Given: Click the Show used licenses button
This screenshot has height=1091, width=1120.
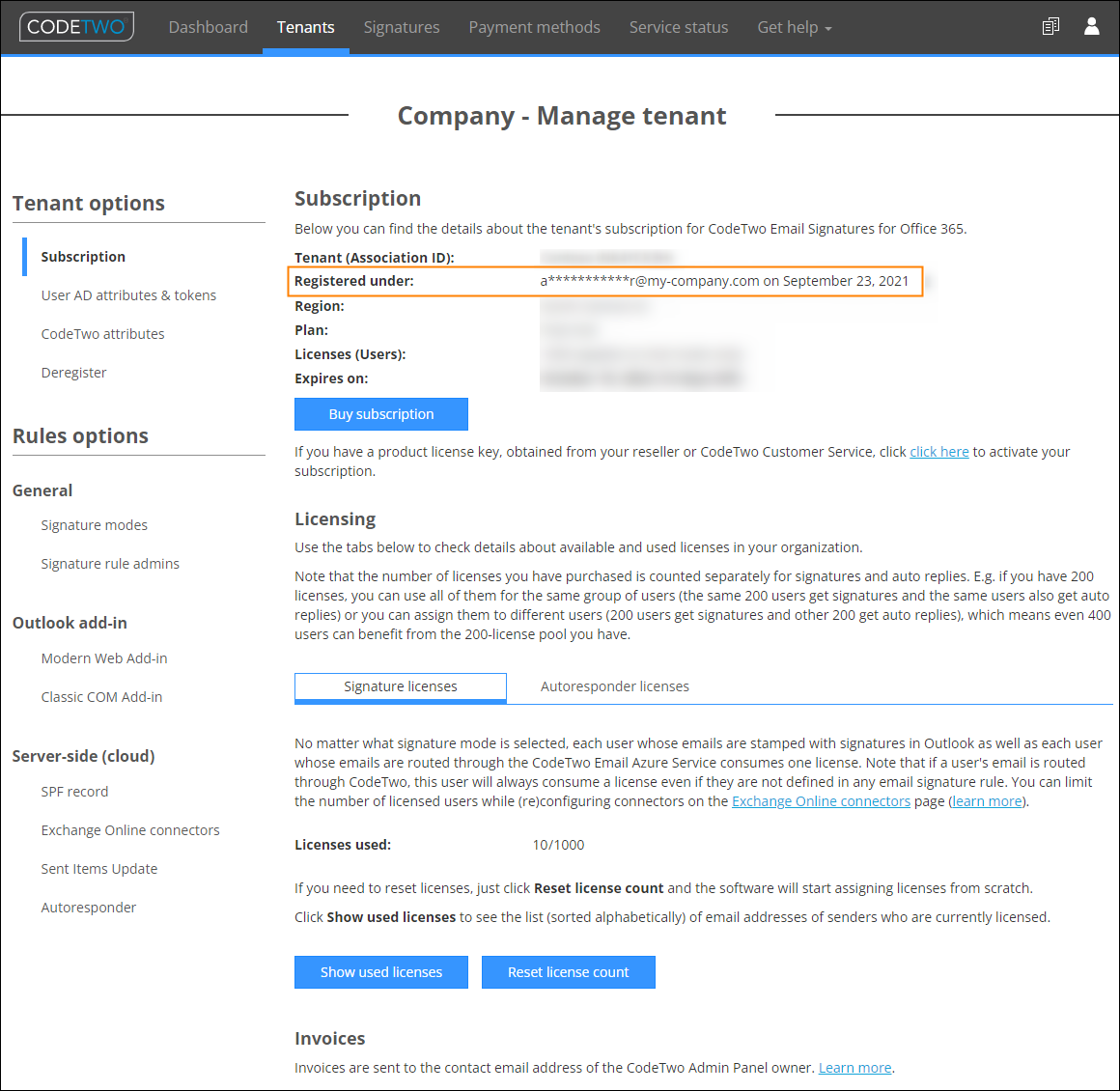Looking at the screenshot, I should pos(381,972).
